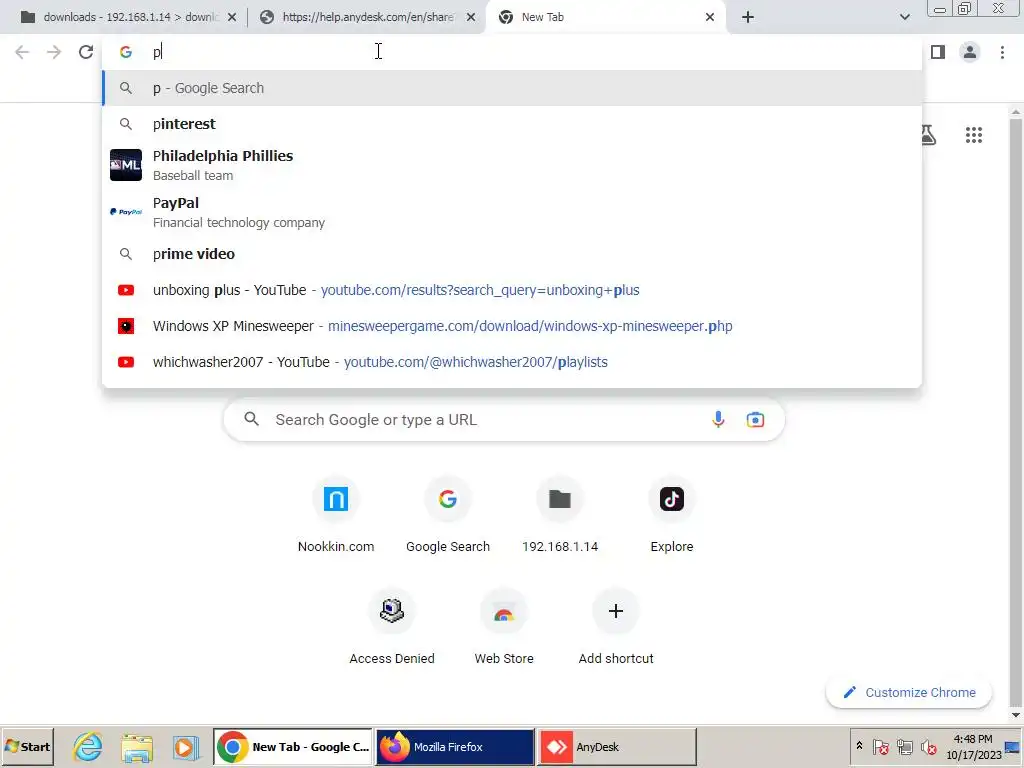1024x768 pixels.
Task: Open the Google apps grid icon
Action: point(974,135)
